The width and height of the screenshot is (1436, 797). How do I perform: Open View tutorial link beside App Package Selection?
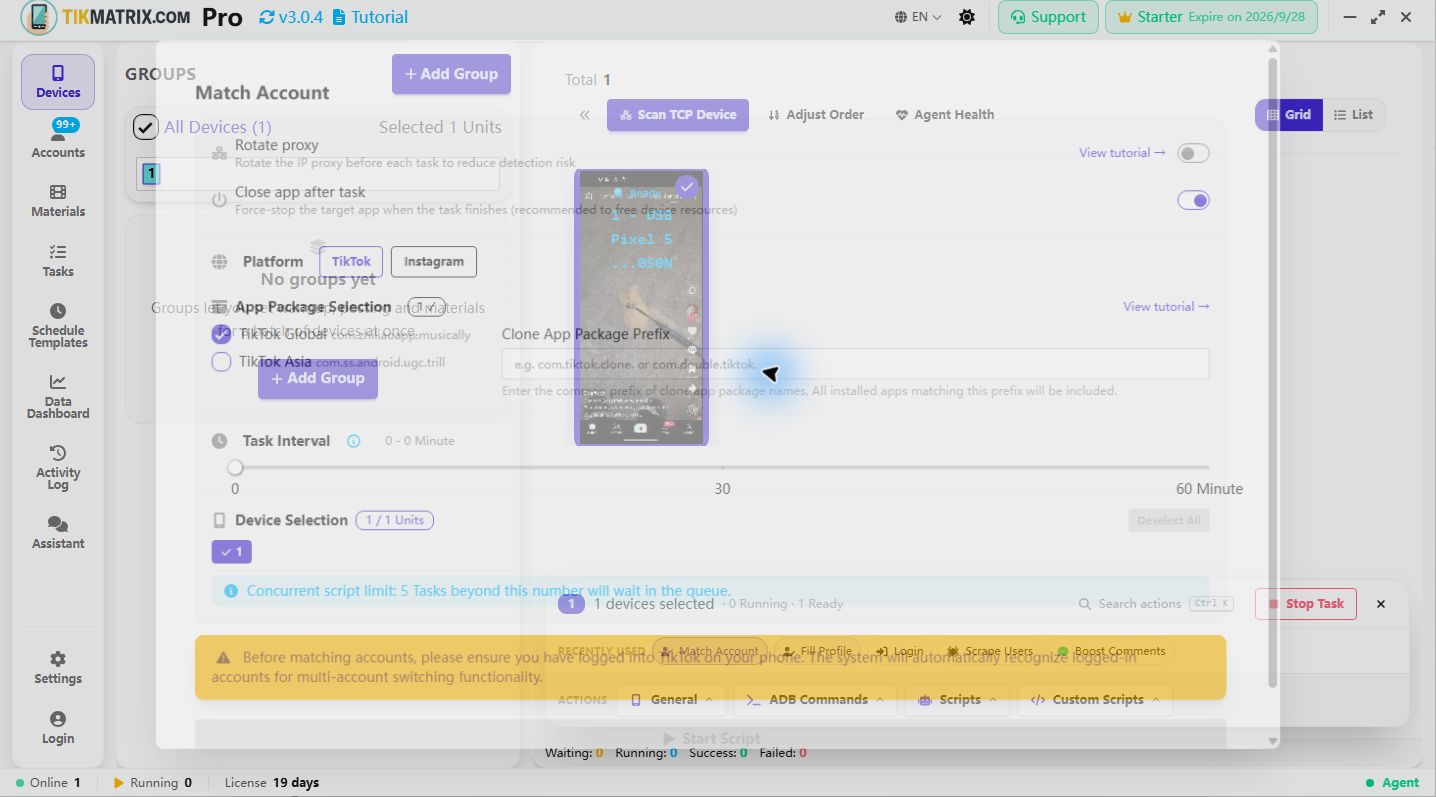coord(1166,307)
